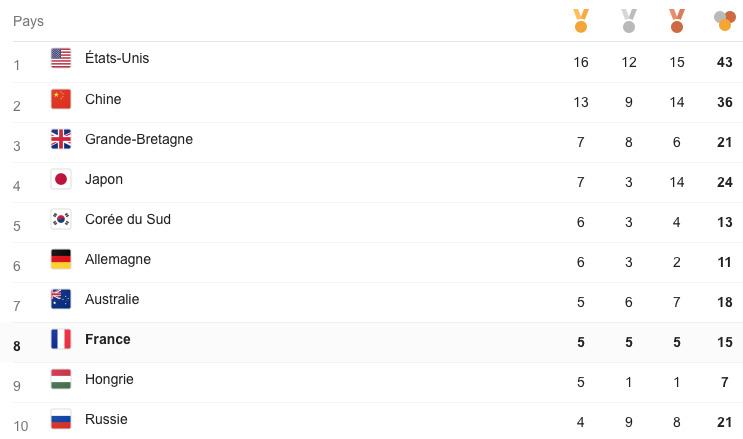Click France's total medal count 15
This screenshot has width=743, height=439.
pos(725,342)
